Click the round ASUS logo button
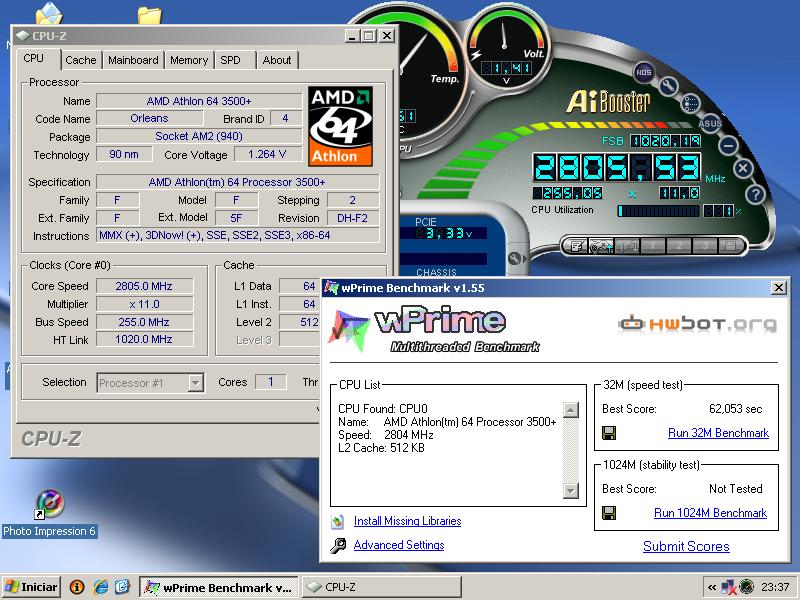800x600 pixels. (x=710, y=123)
